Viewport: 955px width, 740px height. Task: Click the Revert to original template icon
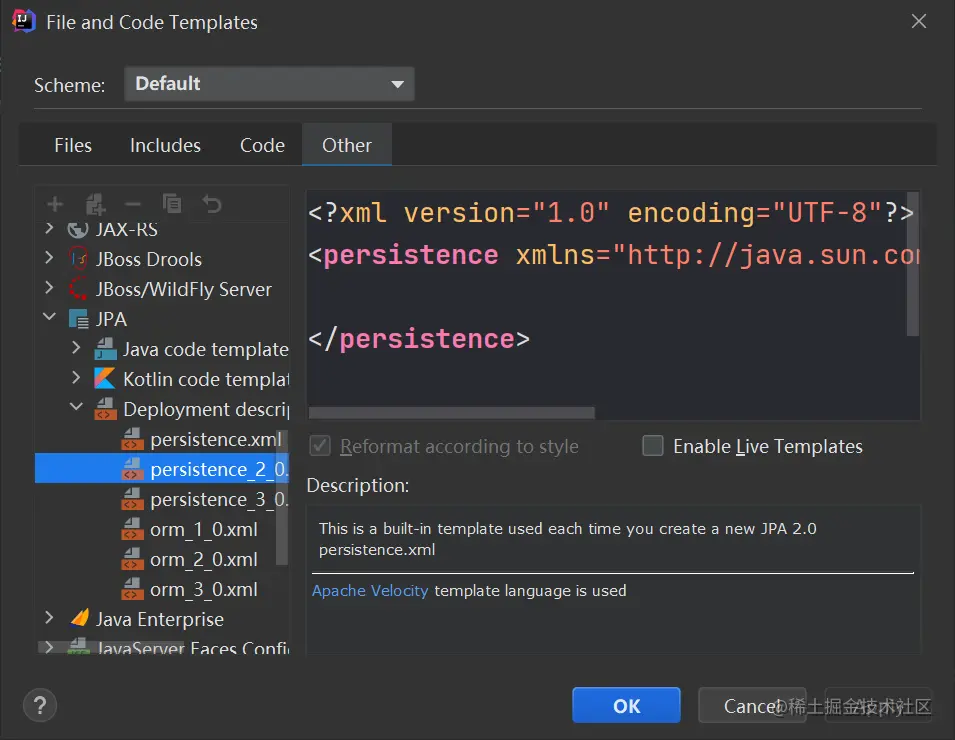(x=212, y=204)
